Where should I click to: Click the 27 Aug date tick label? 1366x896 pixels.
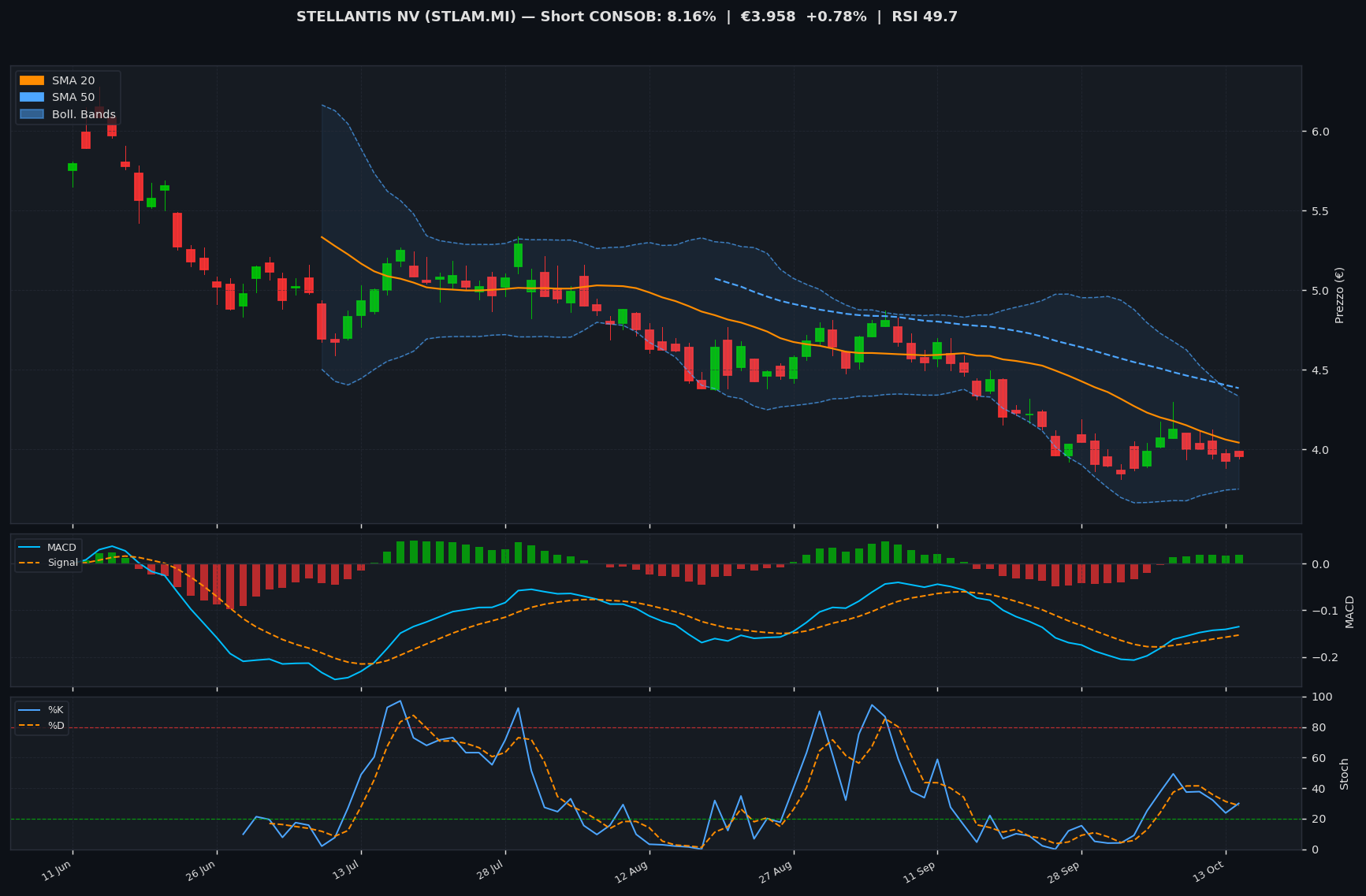(776, 871)
